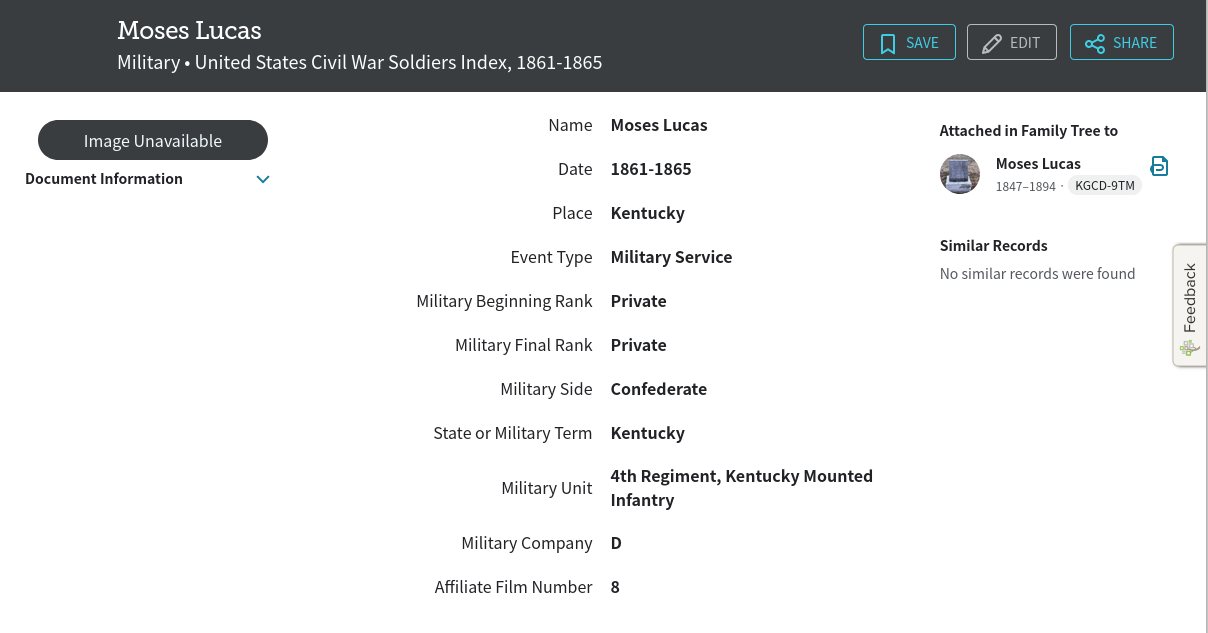Click the SAVE button label

[922, 43]
